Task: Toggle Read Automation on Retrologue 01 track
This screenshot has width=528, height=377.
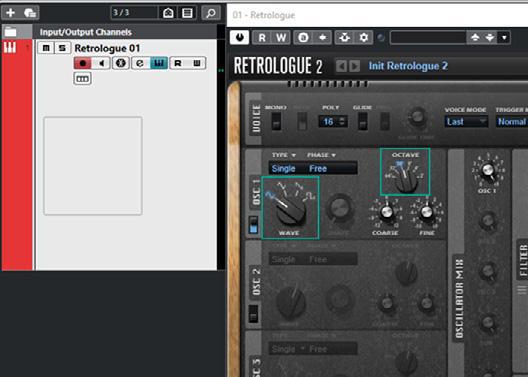Action: (x=178, y=63)
